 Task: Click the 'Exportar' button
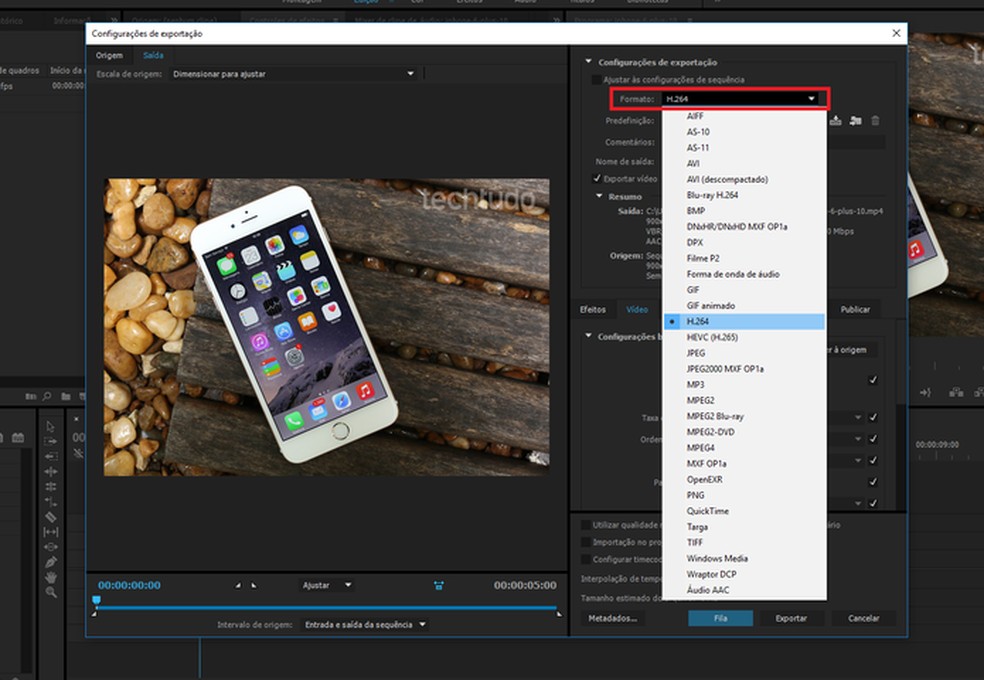[x=791, y=618]
